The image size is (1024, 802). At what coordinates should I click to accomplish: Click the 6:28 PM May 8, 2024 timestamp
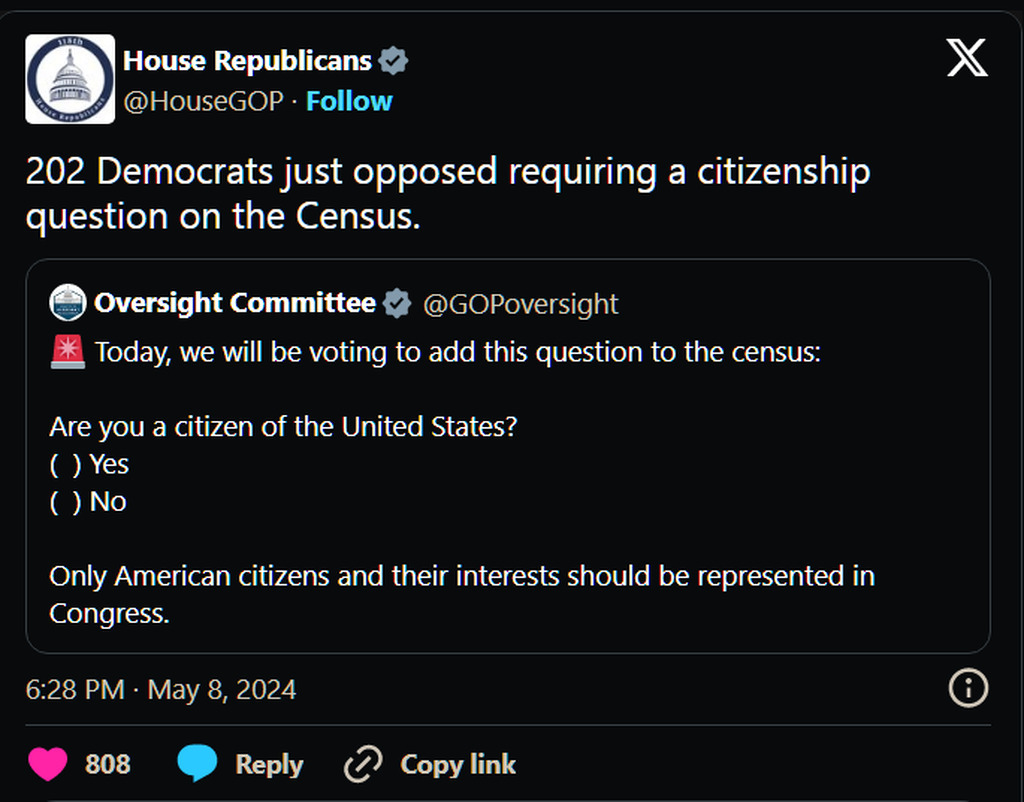click(x=161, y=690)
